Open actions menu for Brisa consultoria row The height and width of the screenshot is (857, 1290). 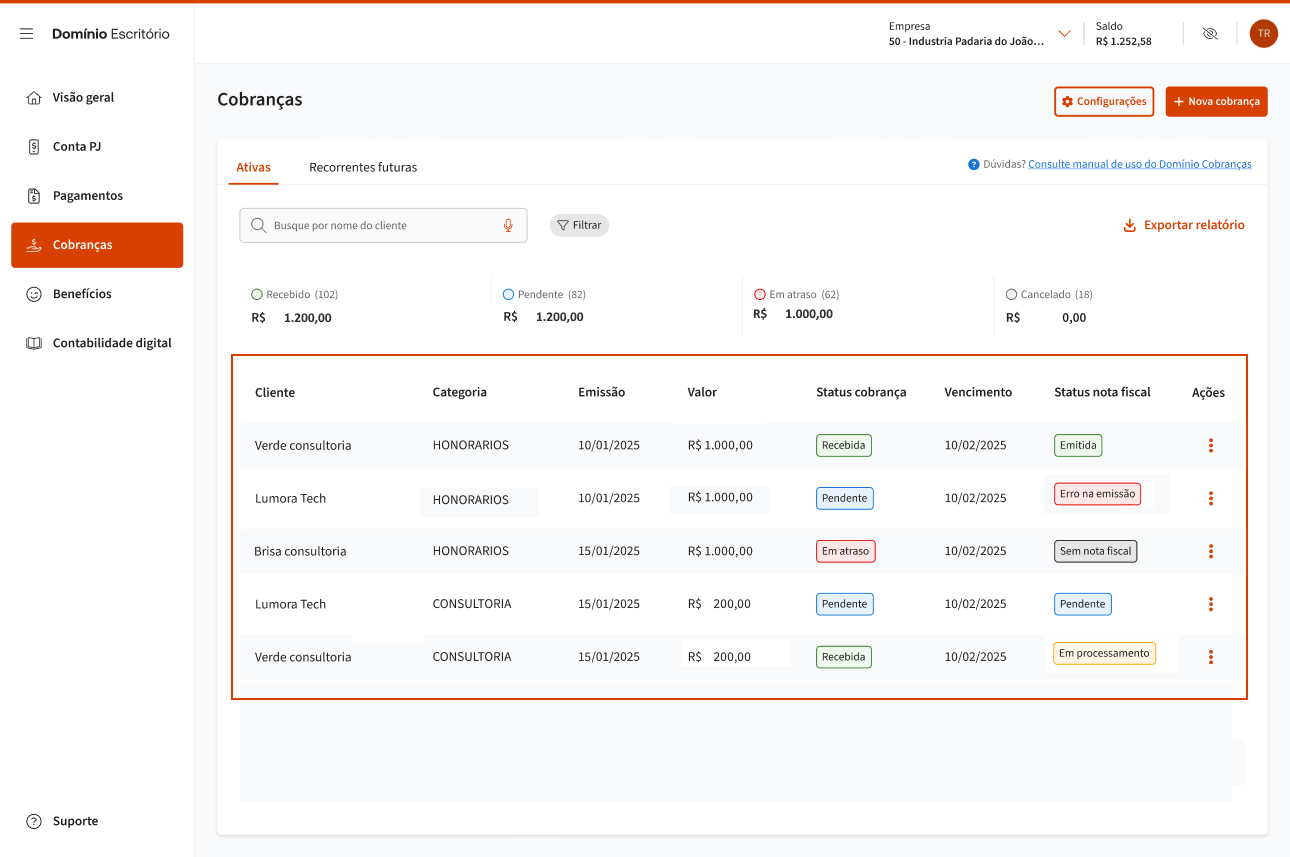pos(1210,551)
